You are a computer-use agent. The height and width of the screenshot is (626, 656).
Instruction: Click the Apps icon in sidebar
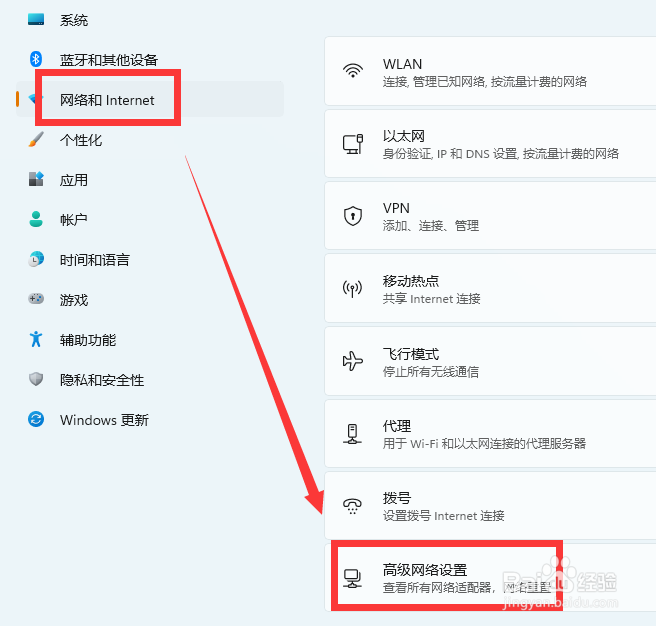pyautogui.click(x=36, y=179)
